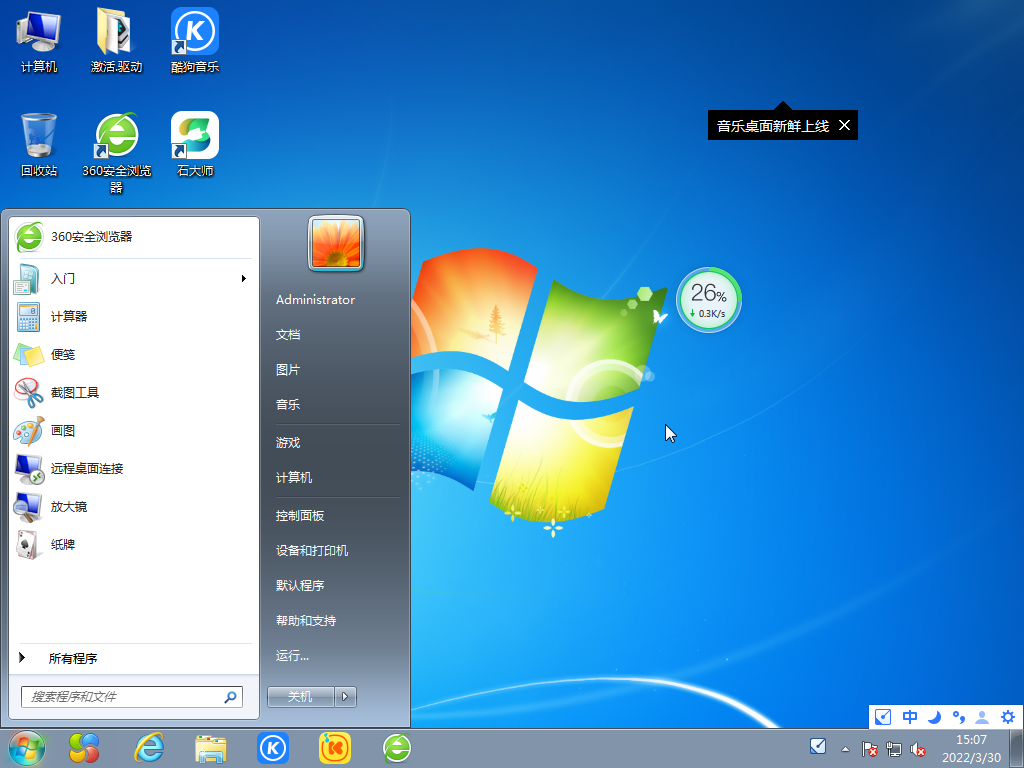Open the Recycle Bin
Image resolution: width=1024 pixels, height=768 pixels.
38,137
